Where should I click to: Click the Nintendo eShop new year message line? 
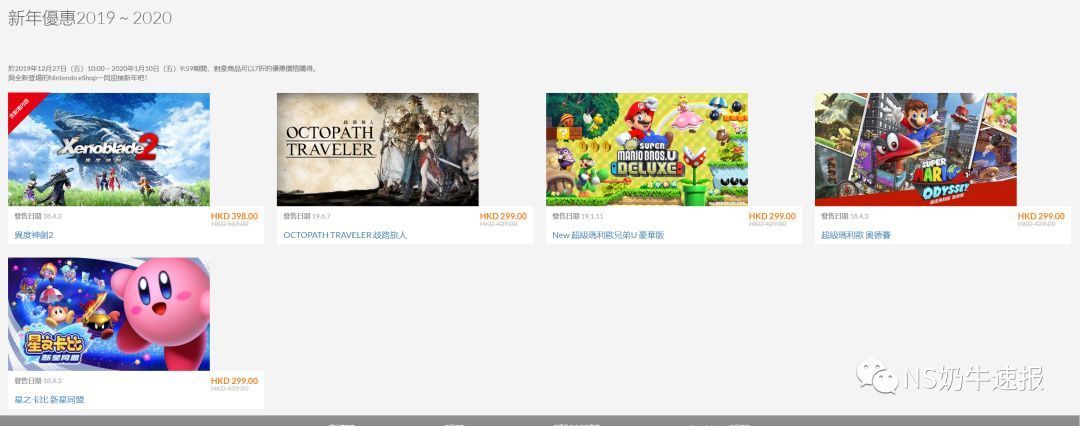point(78,78)
